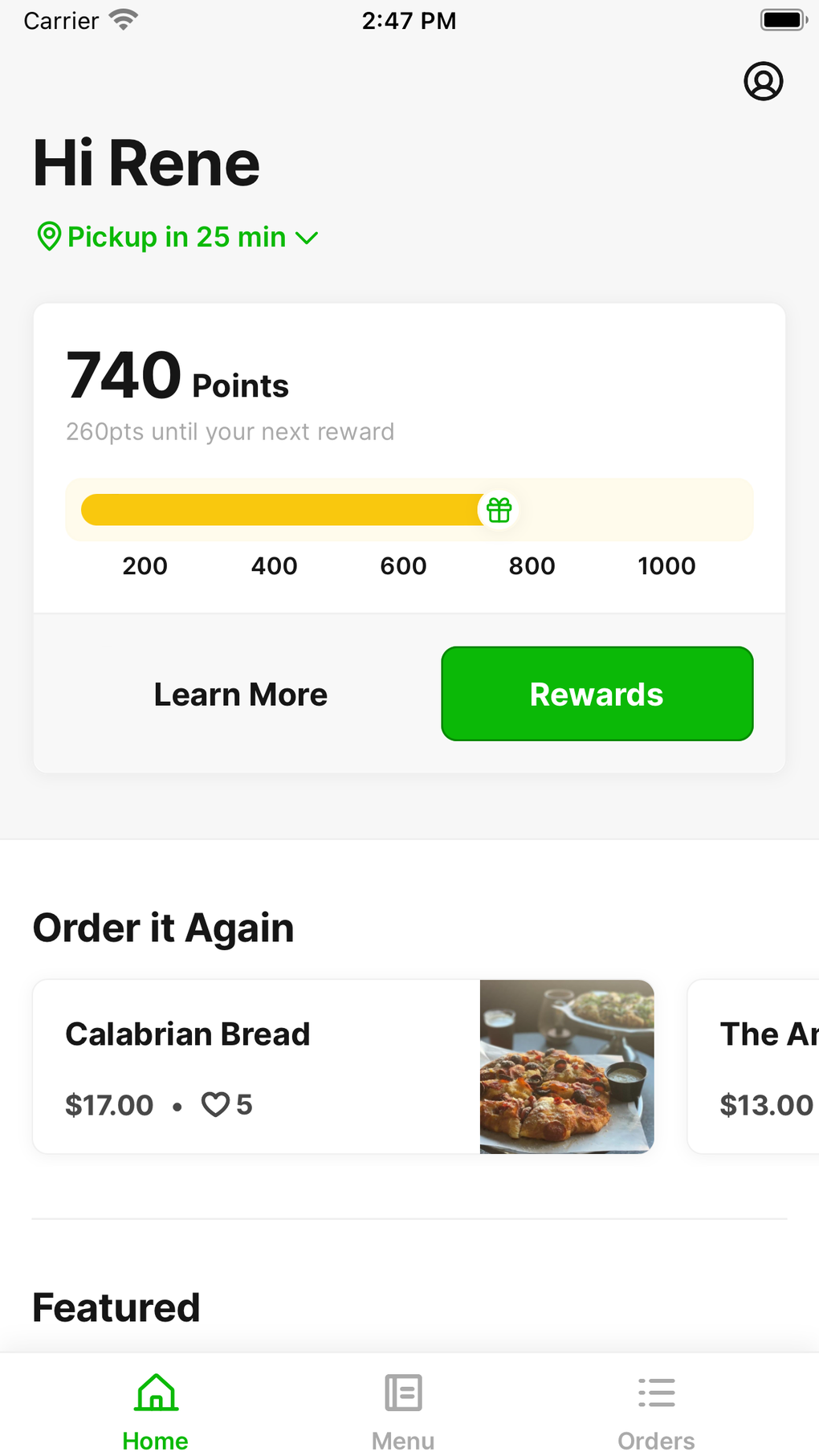Tap the location pin icon

pyautogui.click(x=49, y=237)
